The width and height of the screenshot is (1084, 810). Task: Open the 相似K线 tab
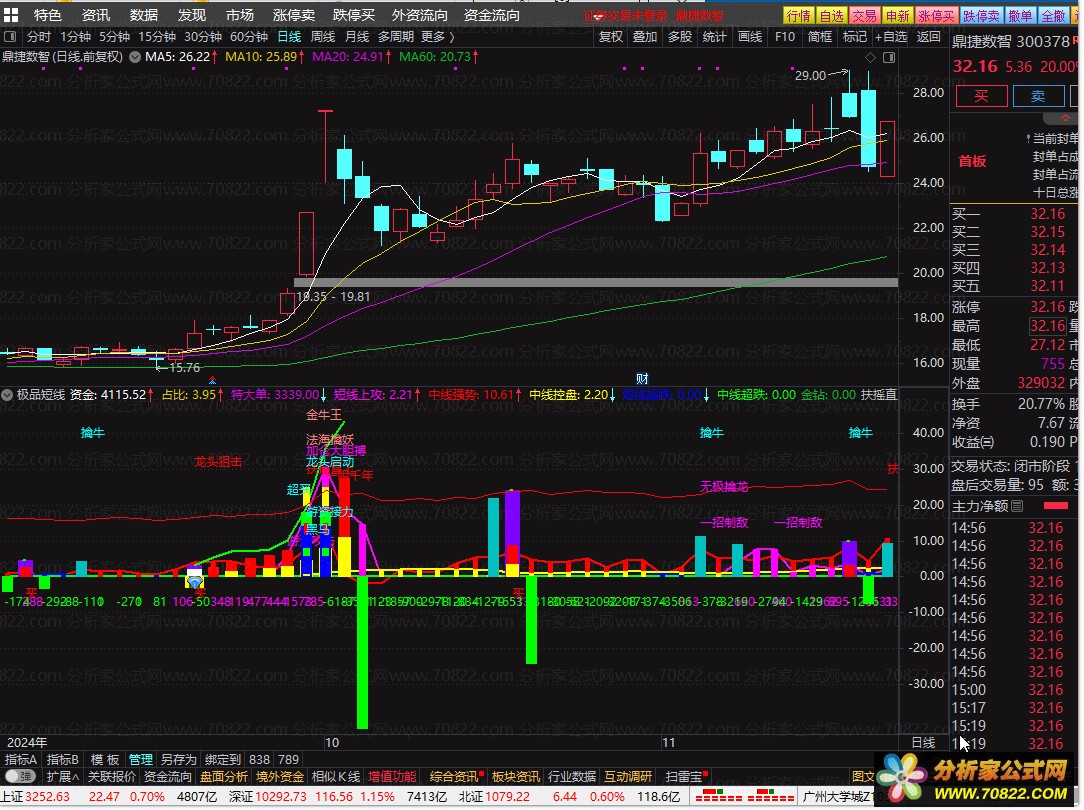(x=336, y=777)
